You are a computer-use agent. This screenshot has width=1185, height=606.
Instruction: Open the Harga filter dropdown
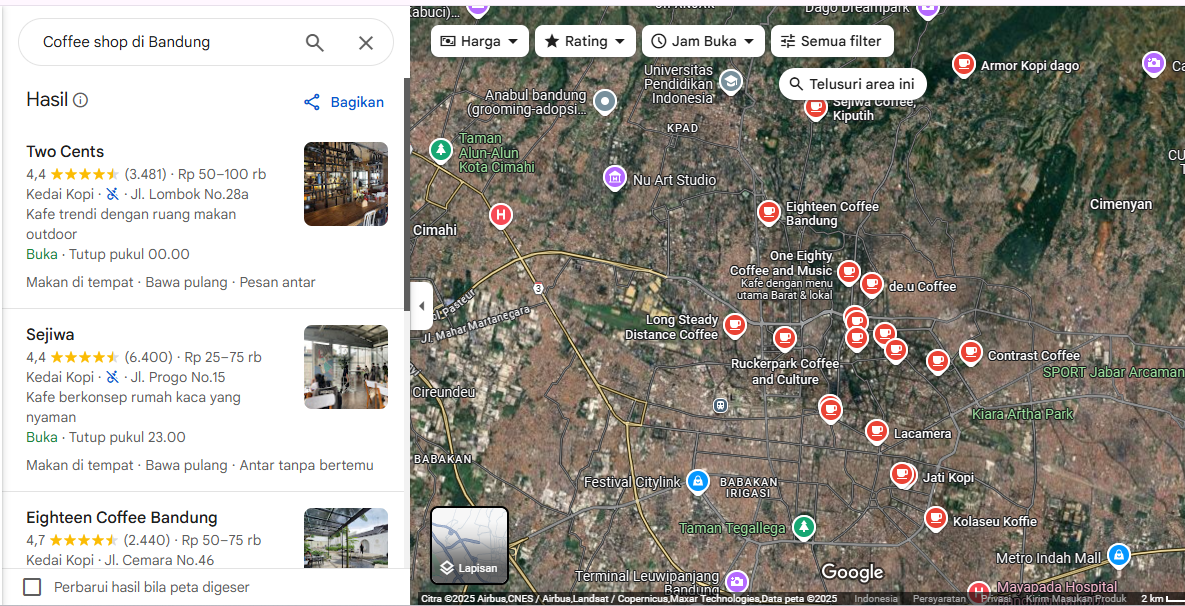tap(479, 41)
